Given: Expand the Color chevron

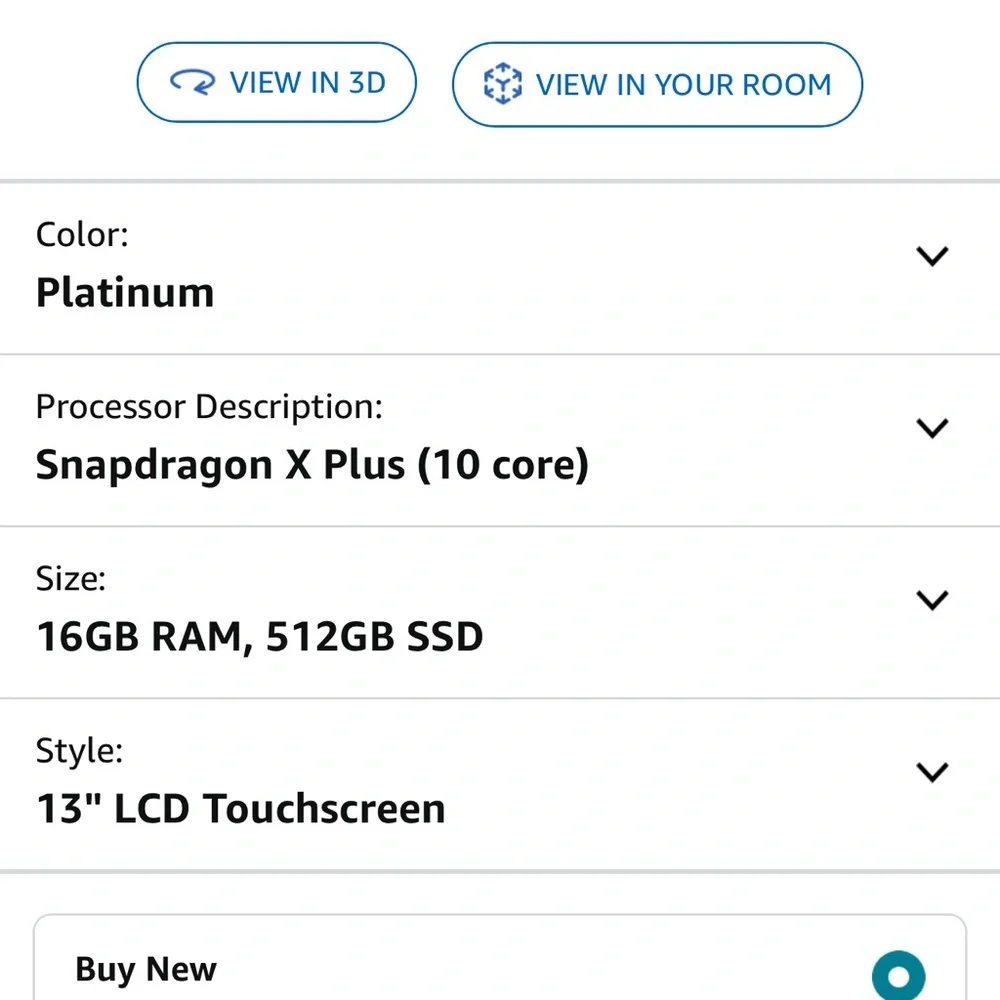Looking at the screenshot, I should tap(932, 256).
